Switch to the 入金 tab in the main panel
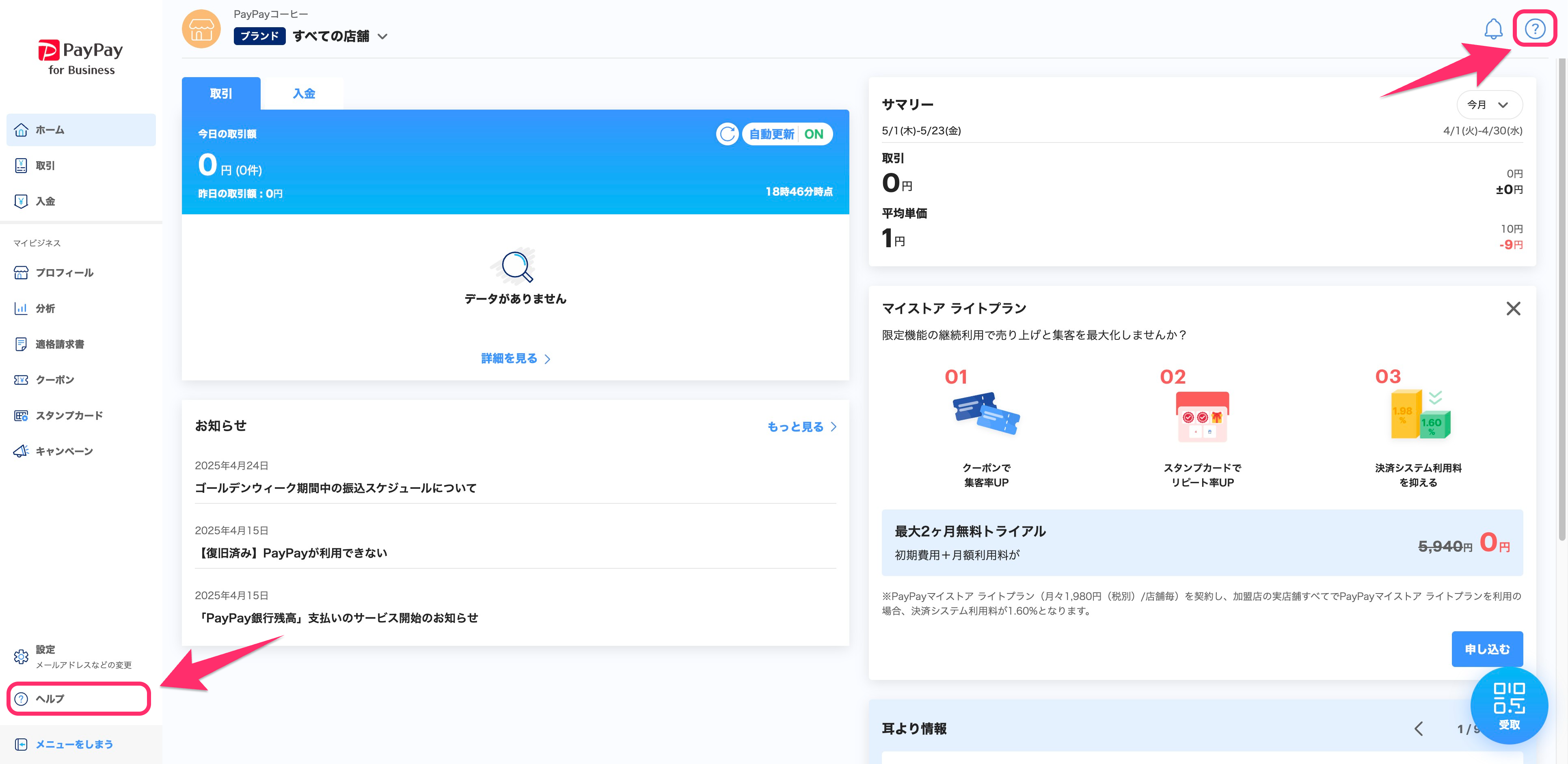Screen dimensions: 1568x764 click(304, 94)
